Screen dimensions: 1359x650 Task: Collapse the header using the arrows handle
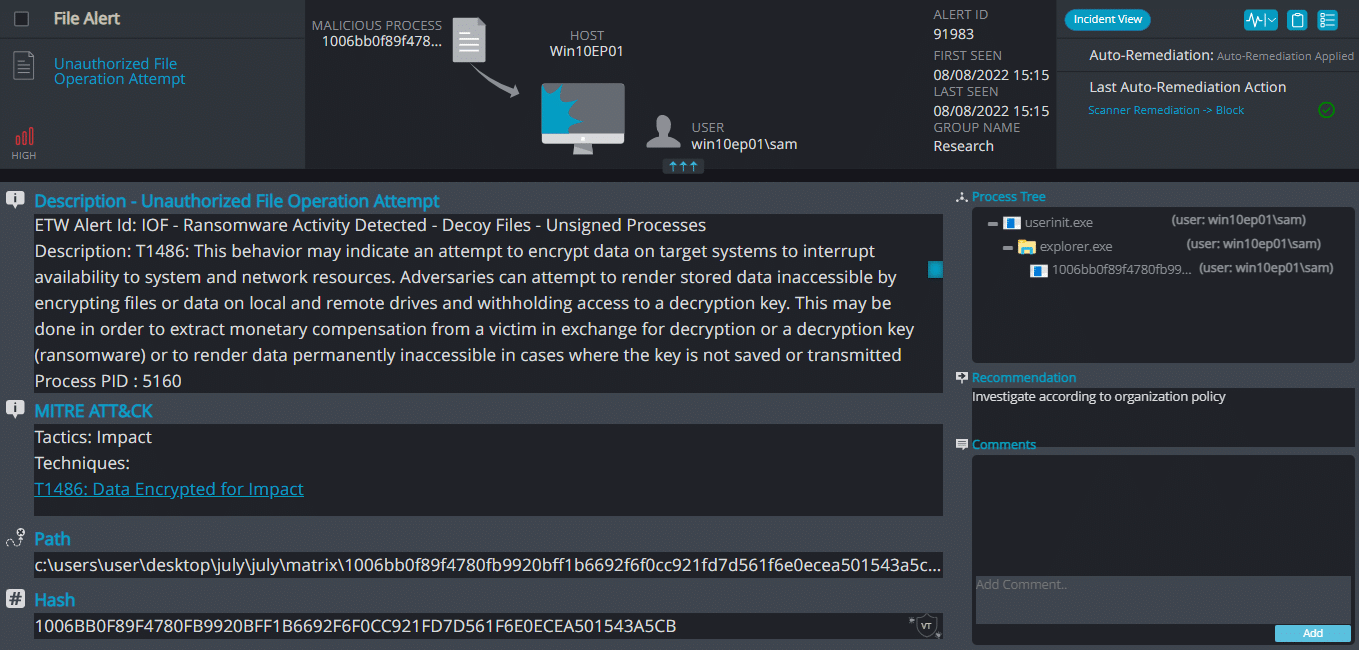[x=683, y=166]
